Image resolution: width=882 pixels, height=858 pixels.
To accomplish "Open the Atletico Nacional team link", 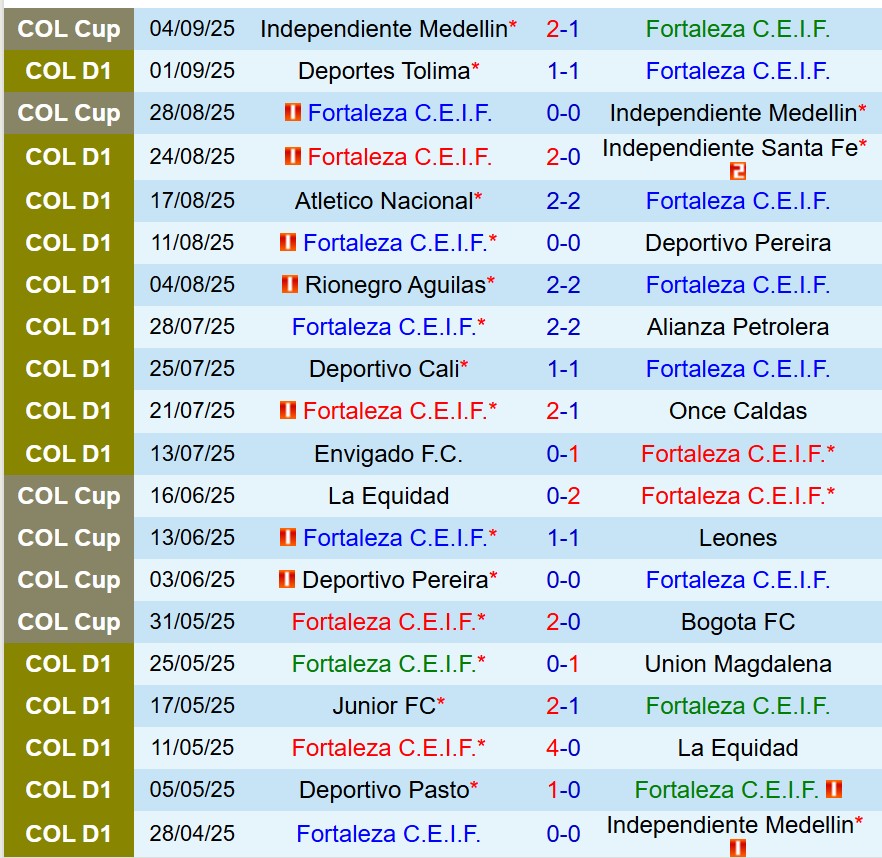I will click(x=384, y=201).
